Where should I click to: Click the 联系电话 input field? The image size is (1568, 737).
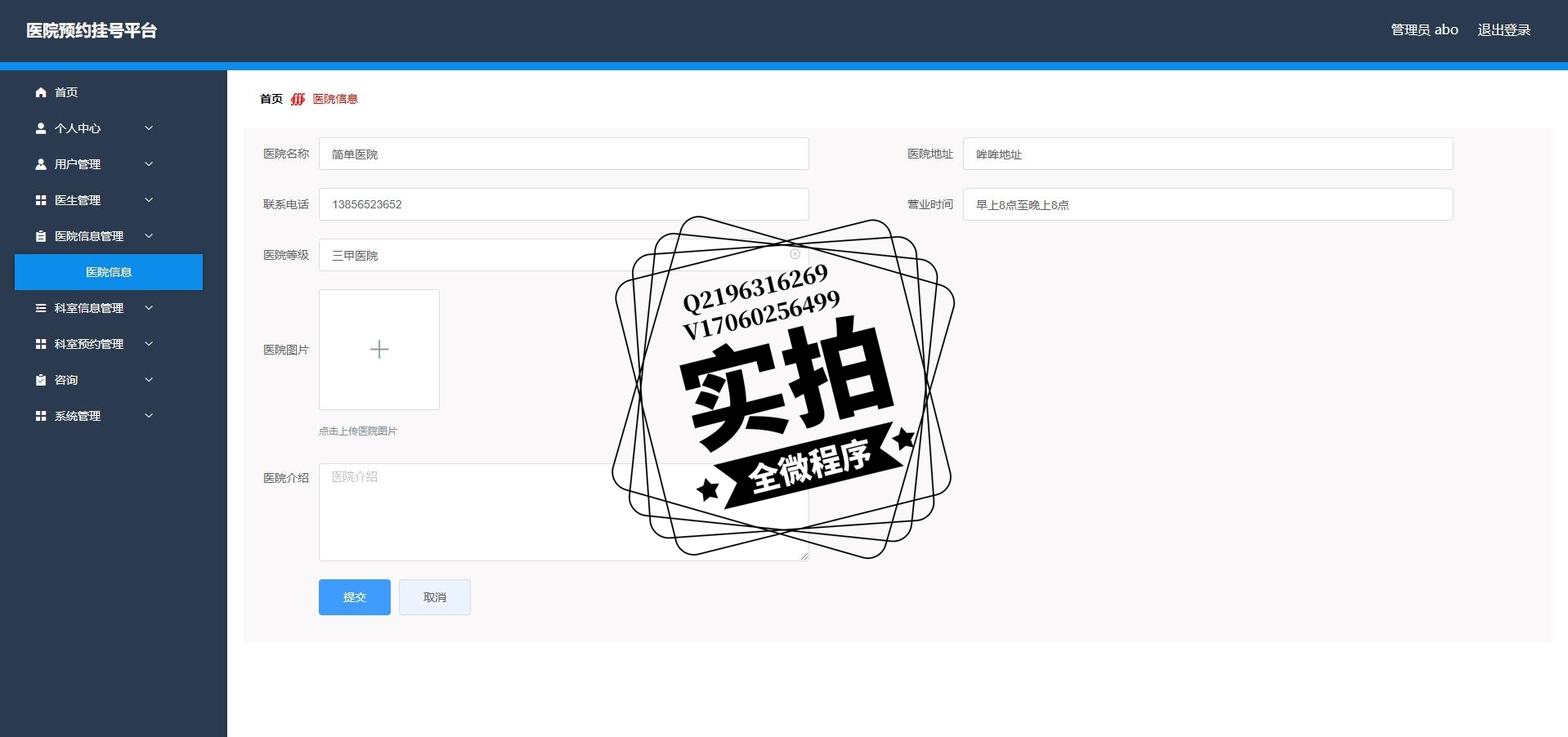(x=563, y=204)
